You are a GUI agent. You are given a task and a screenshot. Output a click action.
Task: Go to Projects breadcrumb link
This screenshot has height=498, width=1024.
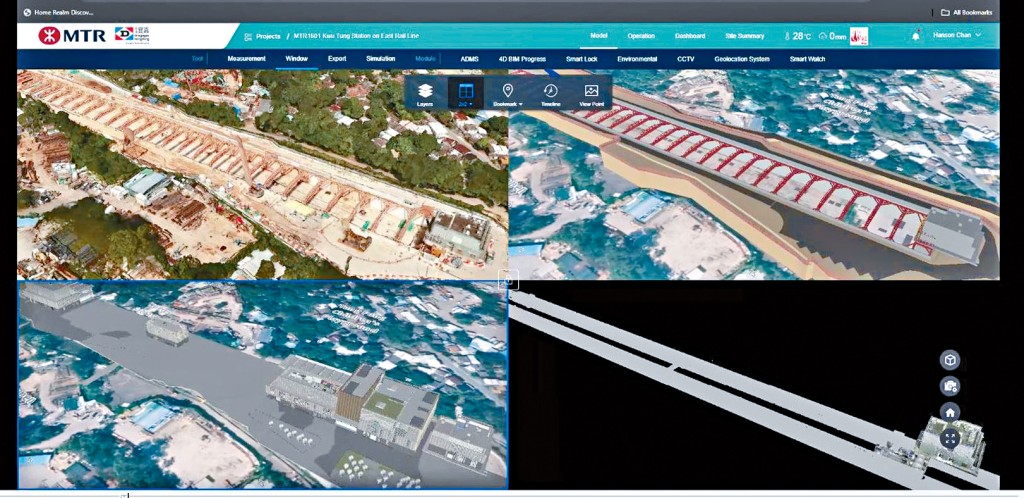click(x=268, y=37)
